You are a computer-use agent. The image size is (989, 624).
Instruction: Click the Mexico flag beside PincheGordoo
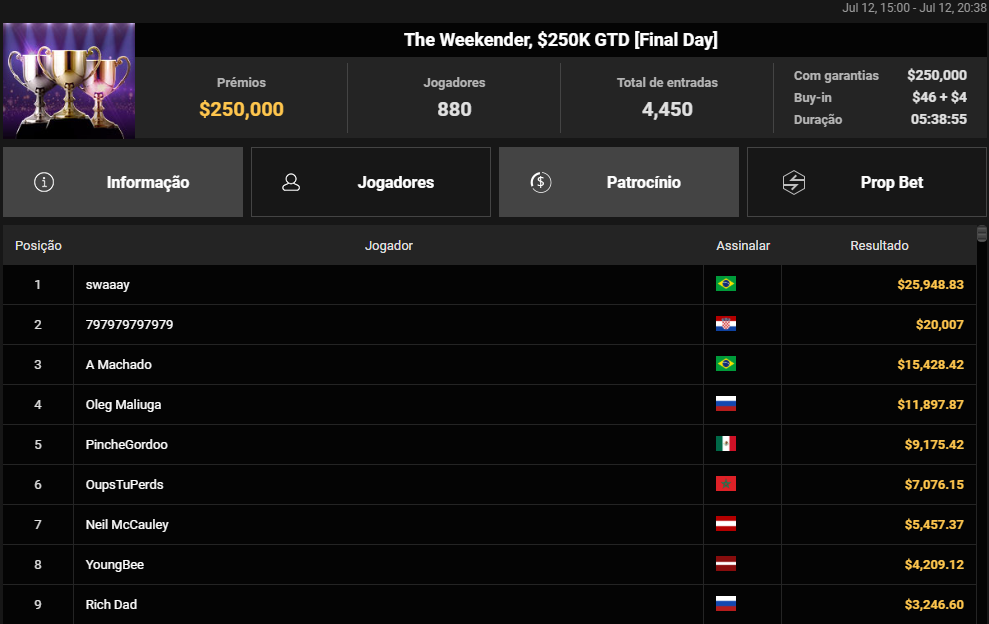[725, 444]
